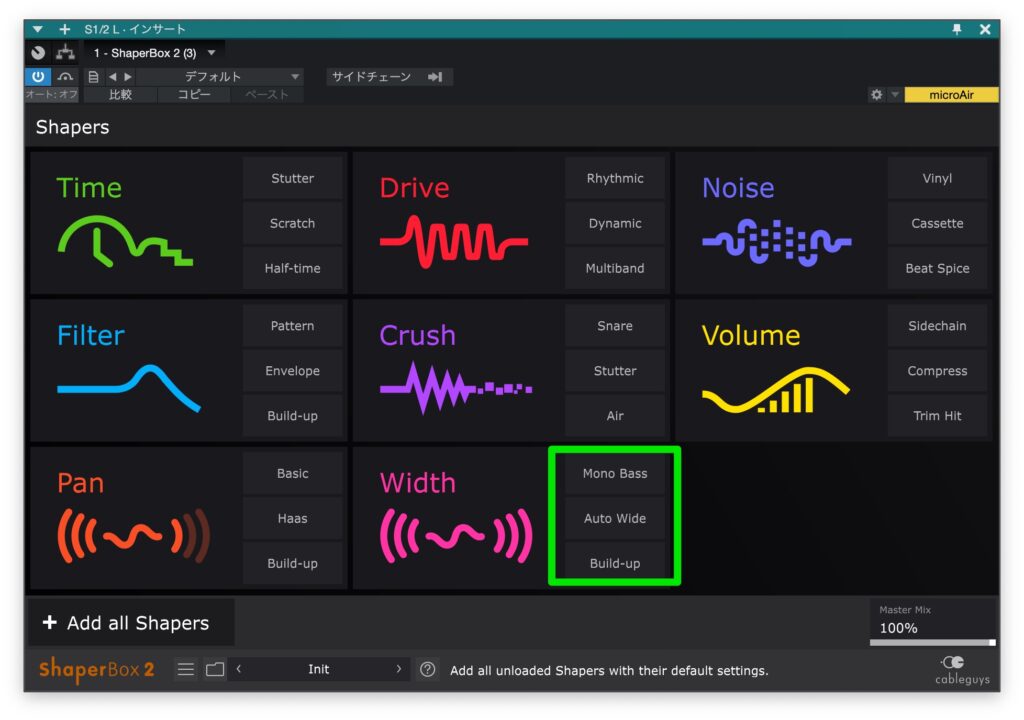Open the 1 - ShaperBox 2 (3) dropdown
Image resolution: width=1024 pixels, height=720 pixels.
[x=211, y=53]
